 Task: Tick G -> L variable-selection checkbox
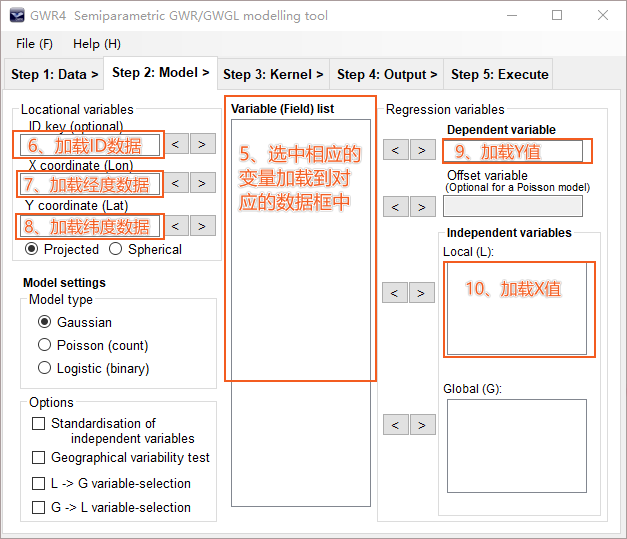38,507
